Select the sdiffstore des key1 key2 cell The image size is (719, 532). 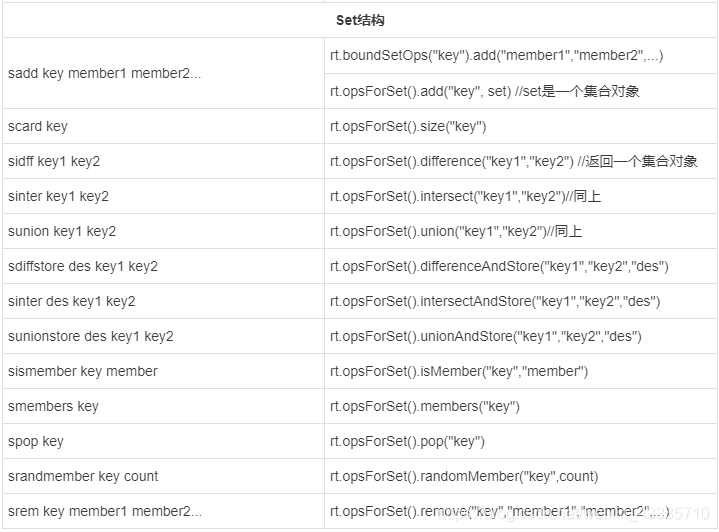[x=82, y=267]
